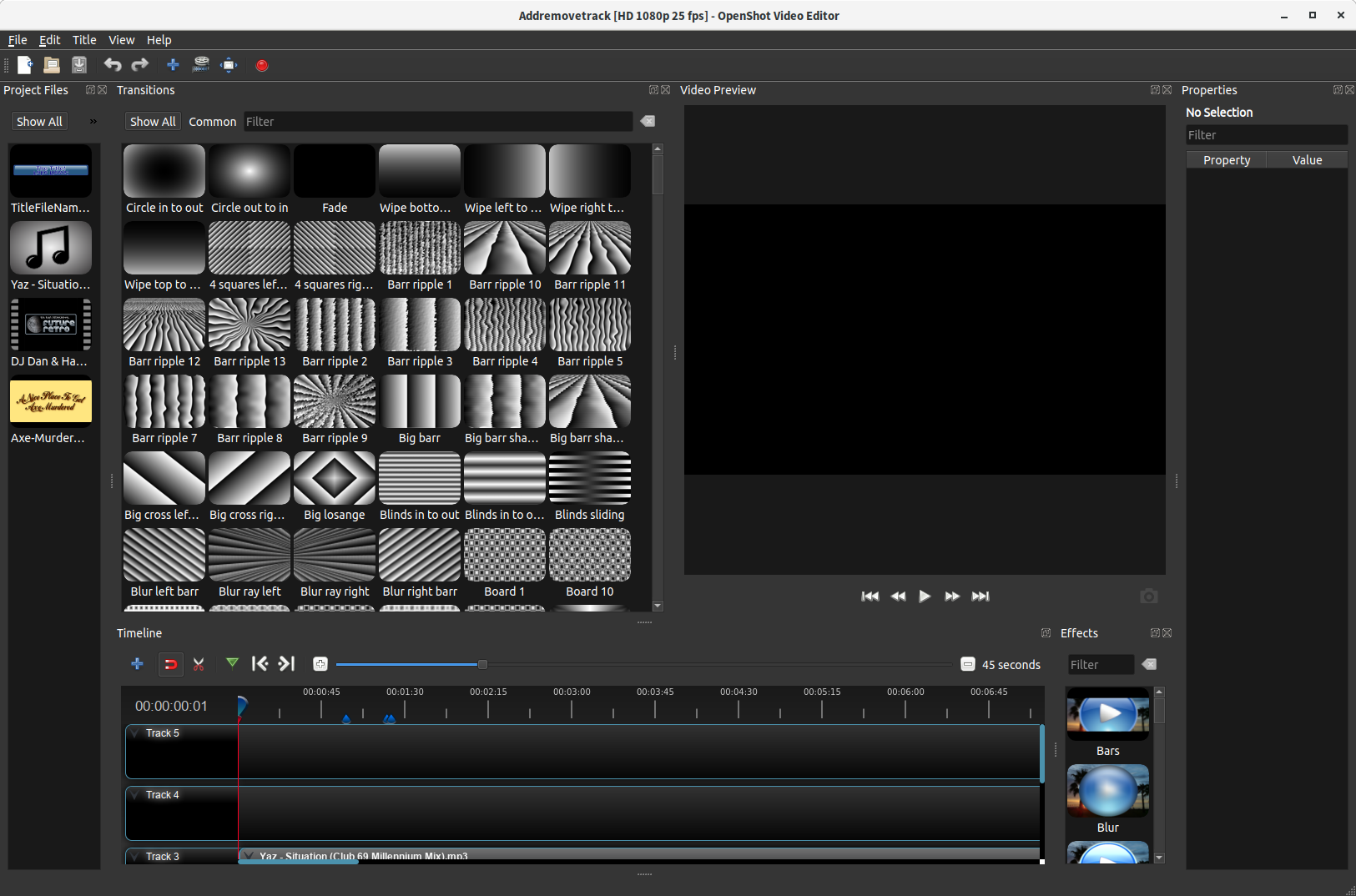1356x896 pixels.
Task: Close the Effects panel
Action: [x=1167, y=633]
